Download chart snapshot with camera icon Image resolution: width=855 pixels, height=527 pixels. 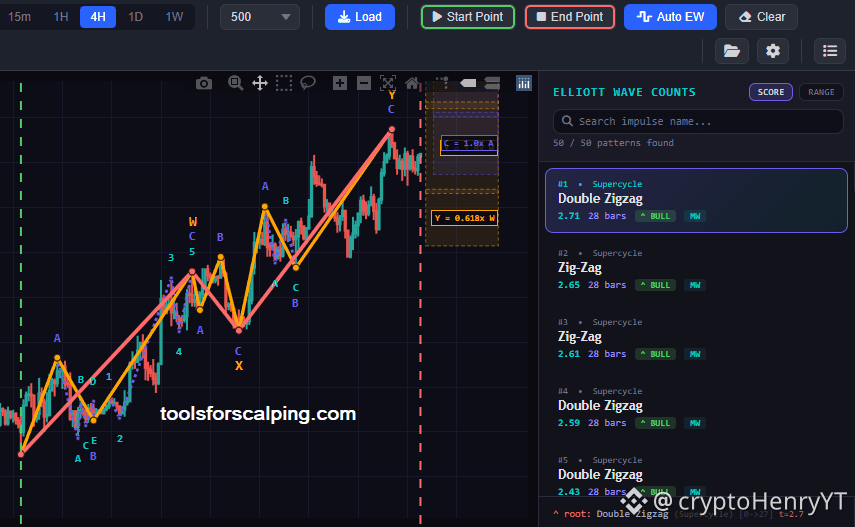pyautogui.click(x=204, y=83)
